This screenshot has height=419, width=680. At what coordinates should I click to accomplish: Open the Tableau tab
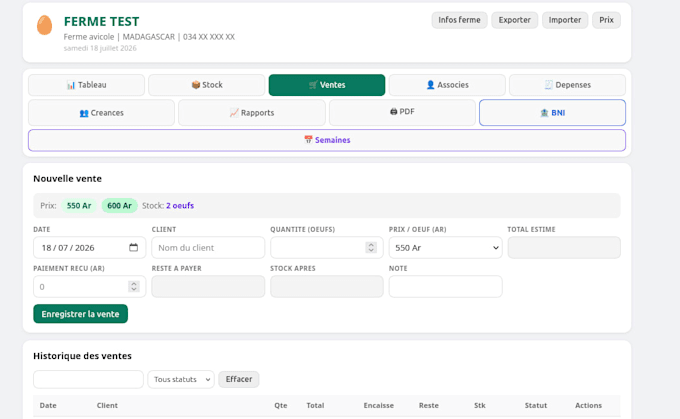click(x=86, y=85)
